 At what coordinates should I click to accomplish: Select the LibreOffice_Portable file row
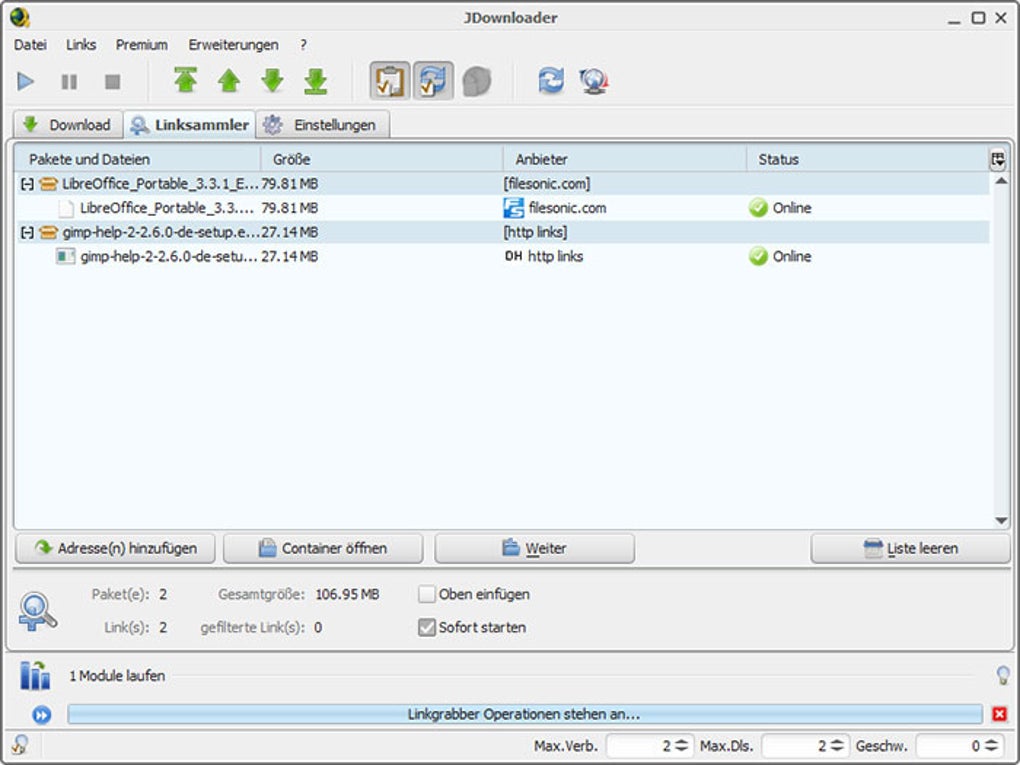pos(502,208)
